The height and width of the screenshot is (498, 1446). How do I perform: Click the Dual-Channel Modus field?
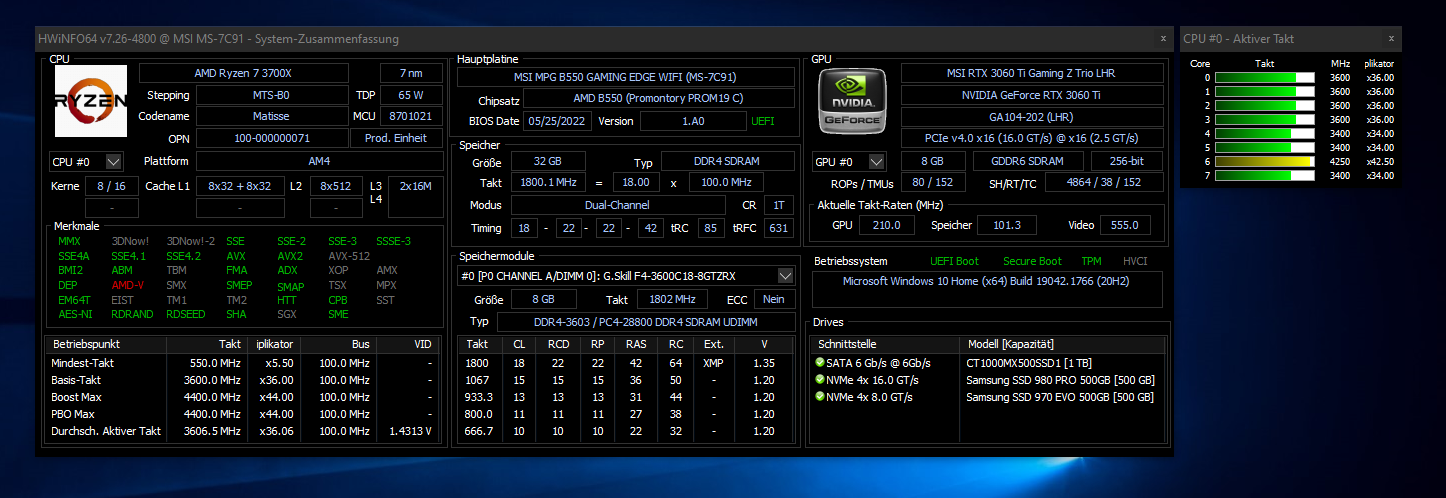(617, 204)
